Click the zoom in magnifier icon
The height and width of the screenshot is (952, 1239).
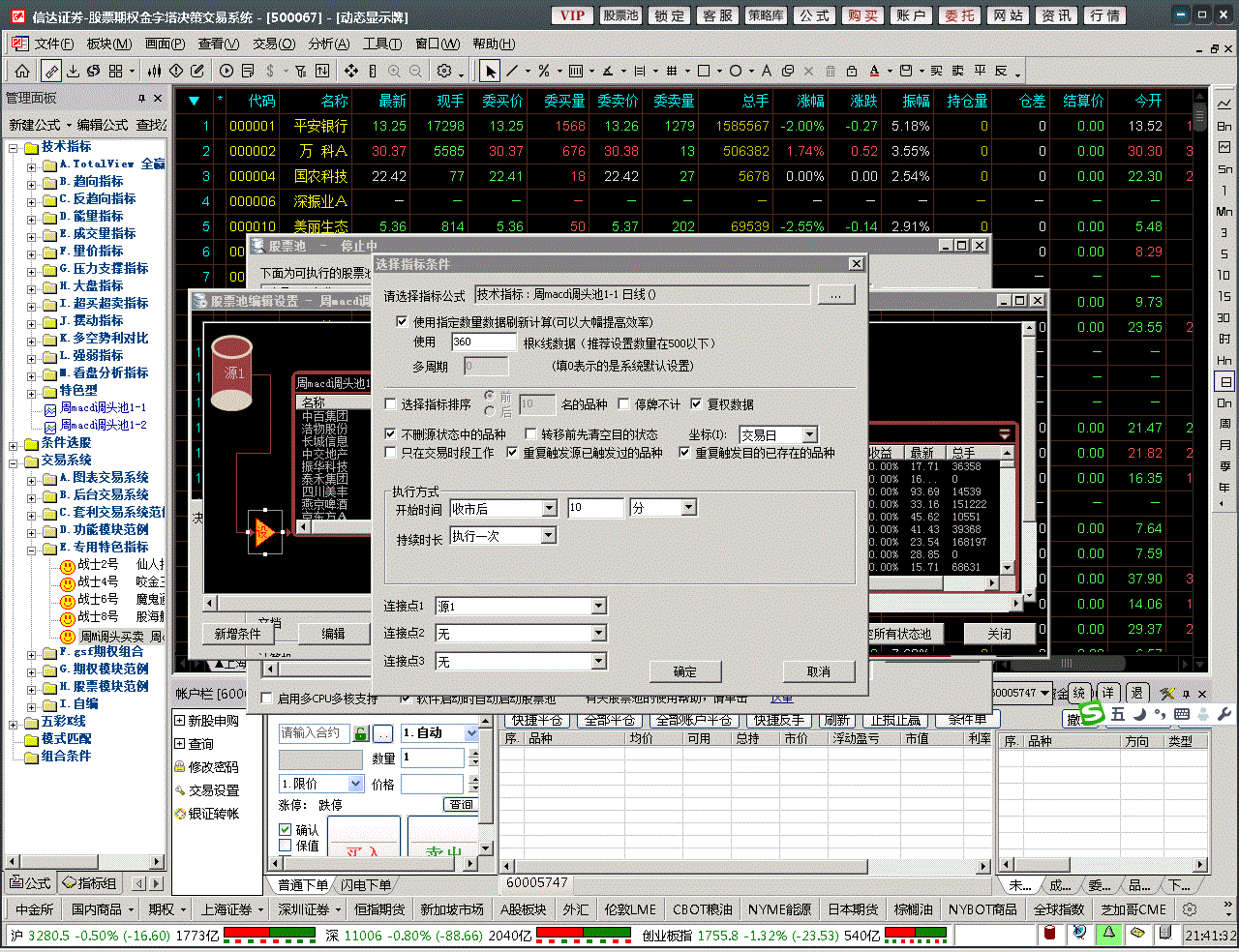(x=394, y=71)
